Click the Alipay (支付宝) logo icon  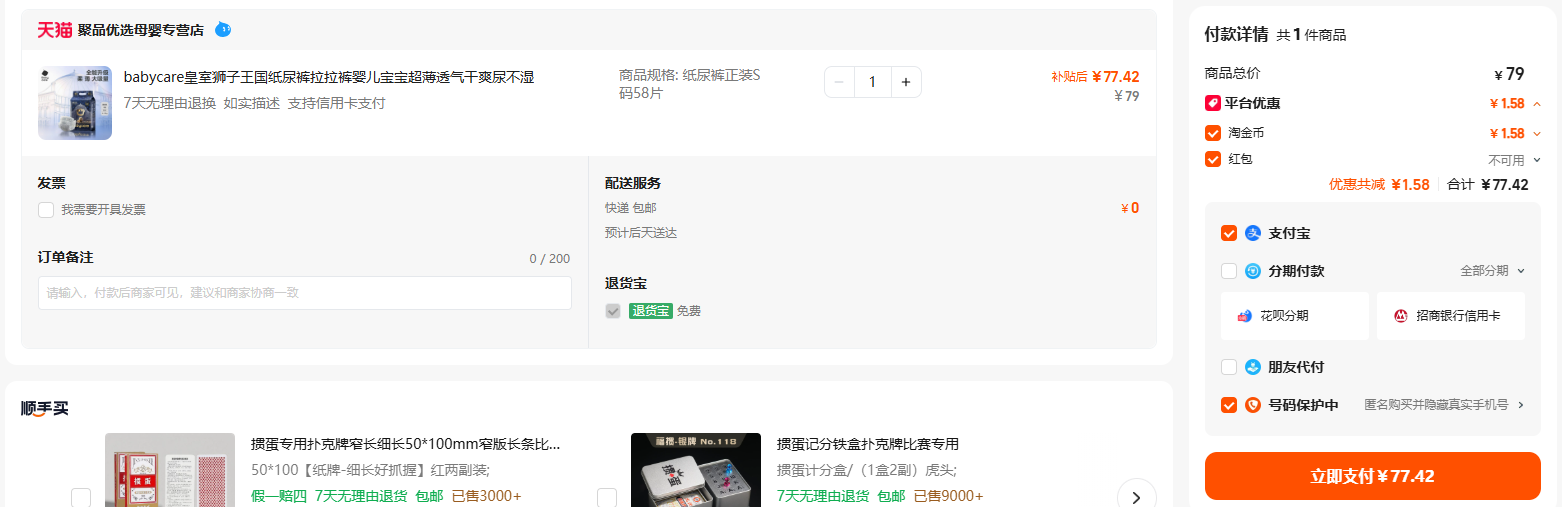[x=1253, y=233]
